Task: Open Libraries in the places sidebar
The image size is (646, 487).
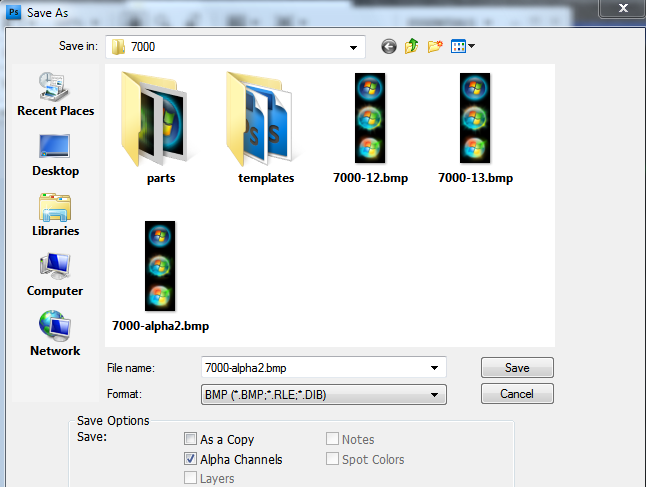Action: [x=55, y=215]
